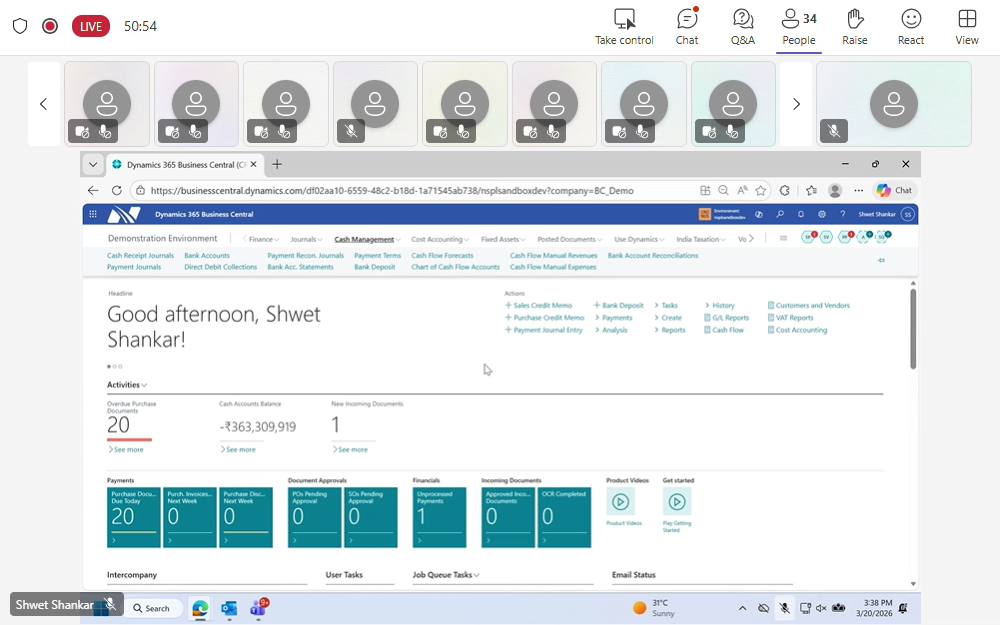The image size is (1000, 625).
Task: Expand the Cash Management menu
Action: 366,239
